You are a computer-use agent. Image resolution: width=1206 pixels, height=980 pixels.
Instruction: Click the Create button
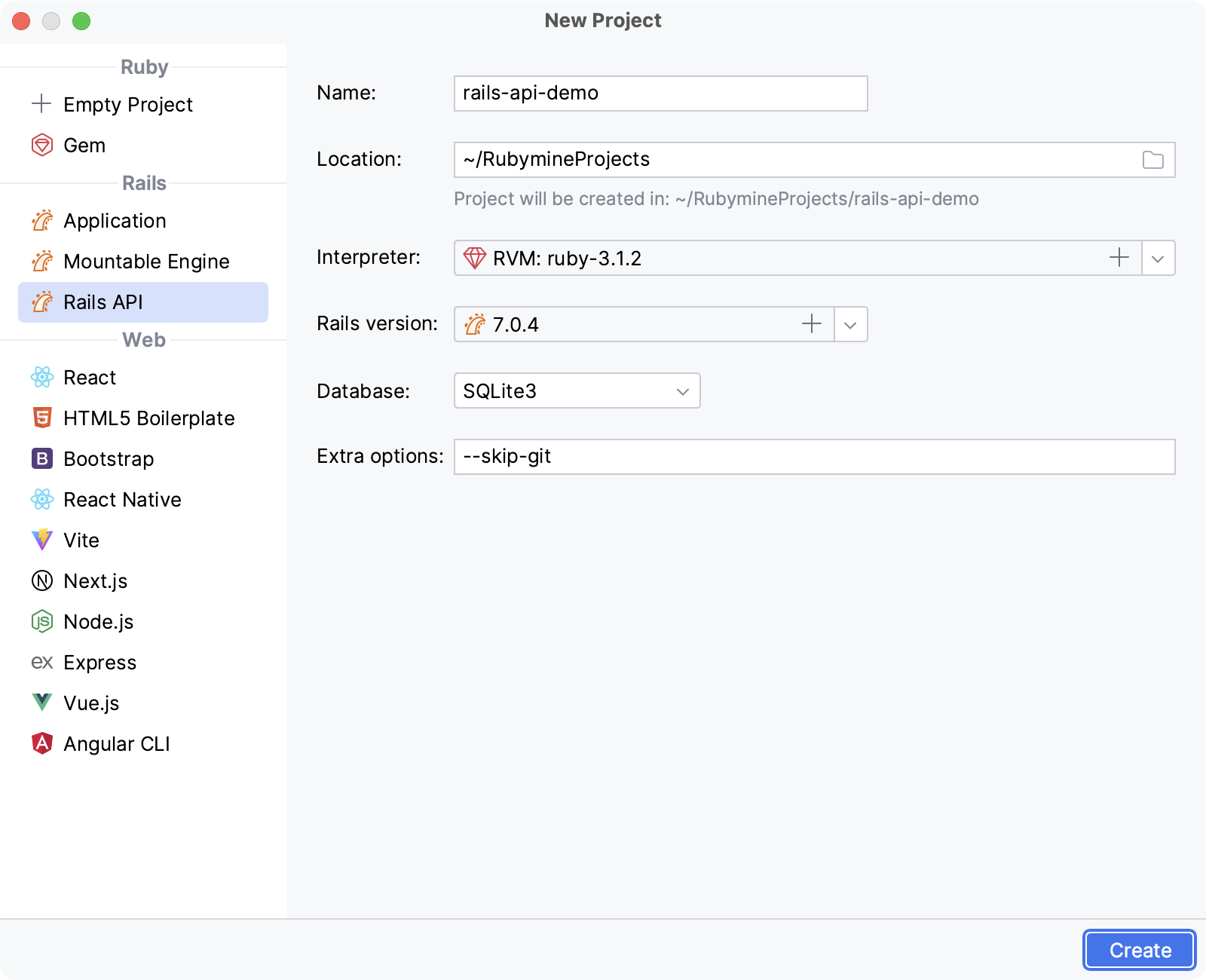[1138, 950]
